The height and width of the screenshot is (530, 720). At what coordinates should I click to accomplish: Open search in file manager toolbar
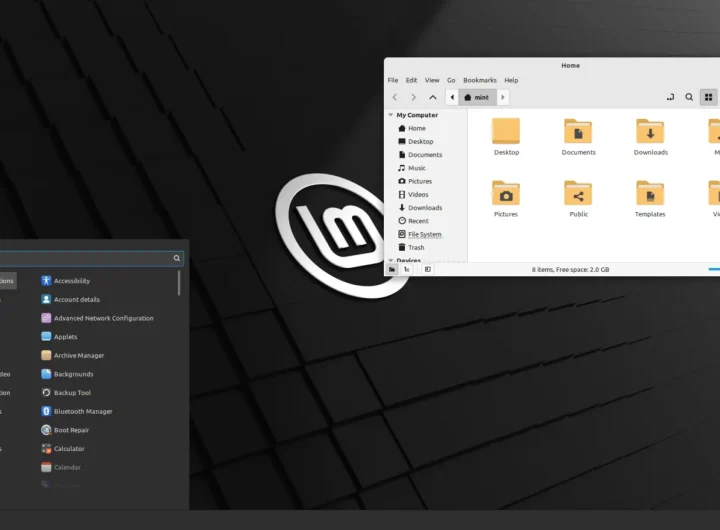pos(689,97)
